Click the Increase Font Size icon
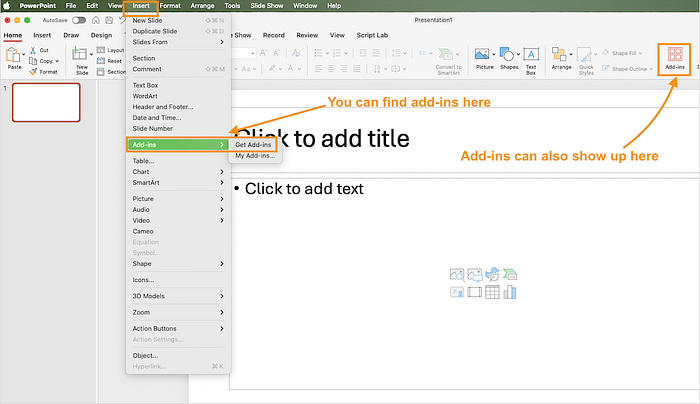This screenshot has height=404, width=700. 263,53
